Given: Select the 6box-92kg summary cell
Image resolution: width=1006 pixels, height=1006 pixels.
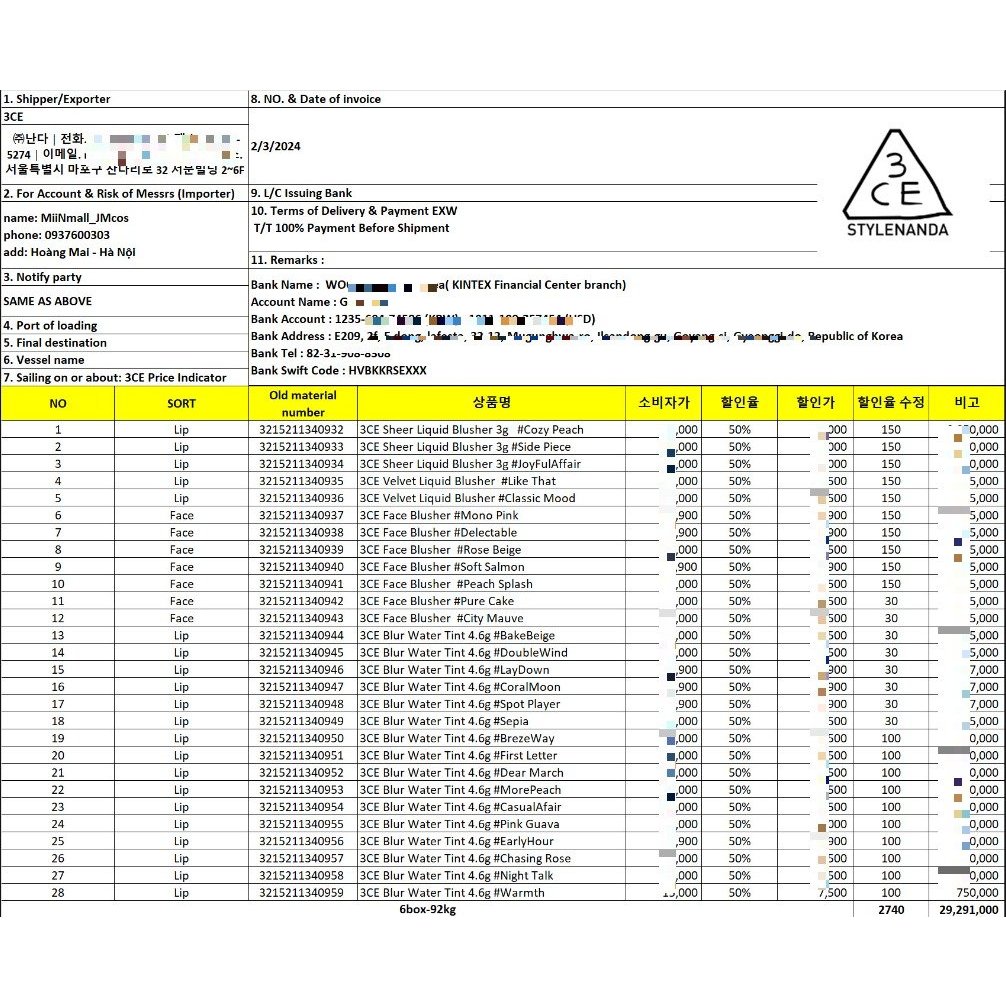Looking at the screenshot, I should tap(427, 909).
